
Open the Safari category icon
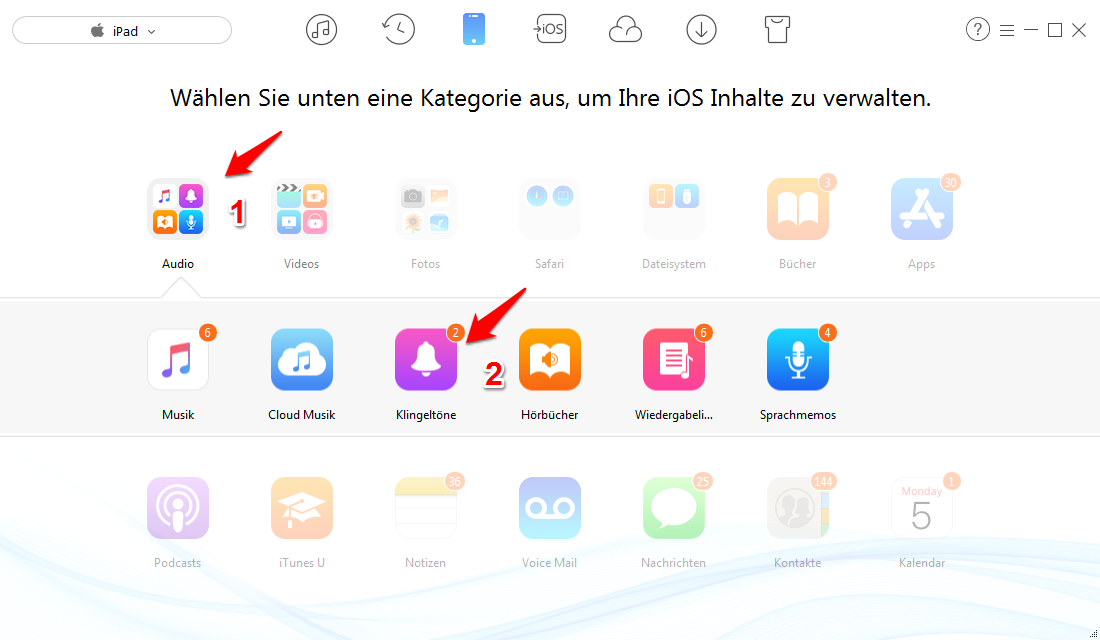pyautogui.click(x=549, y=209)
